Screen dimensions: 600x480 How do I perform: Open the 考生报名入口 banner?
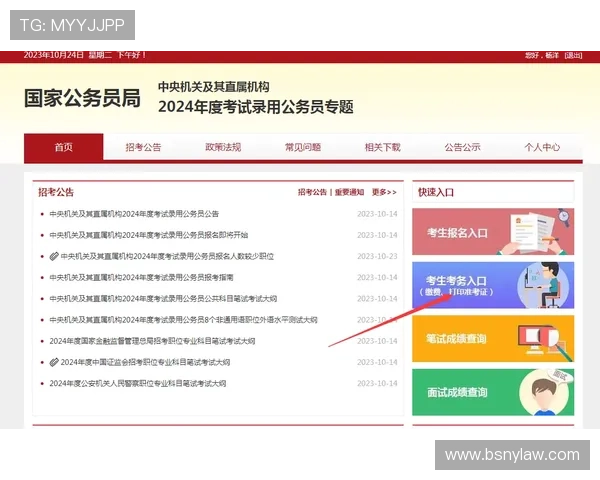click(493, 232)
